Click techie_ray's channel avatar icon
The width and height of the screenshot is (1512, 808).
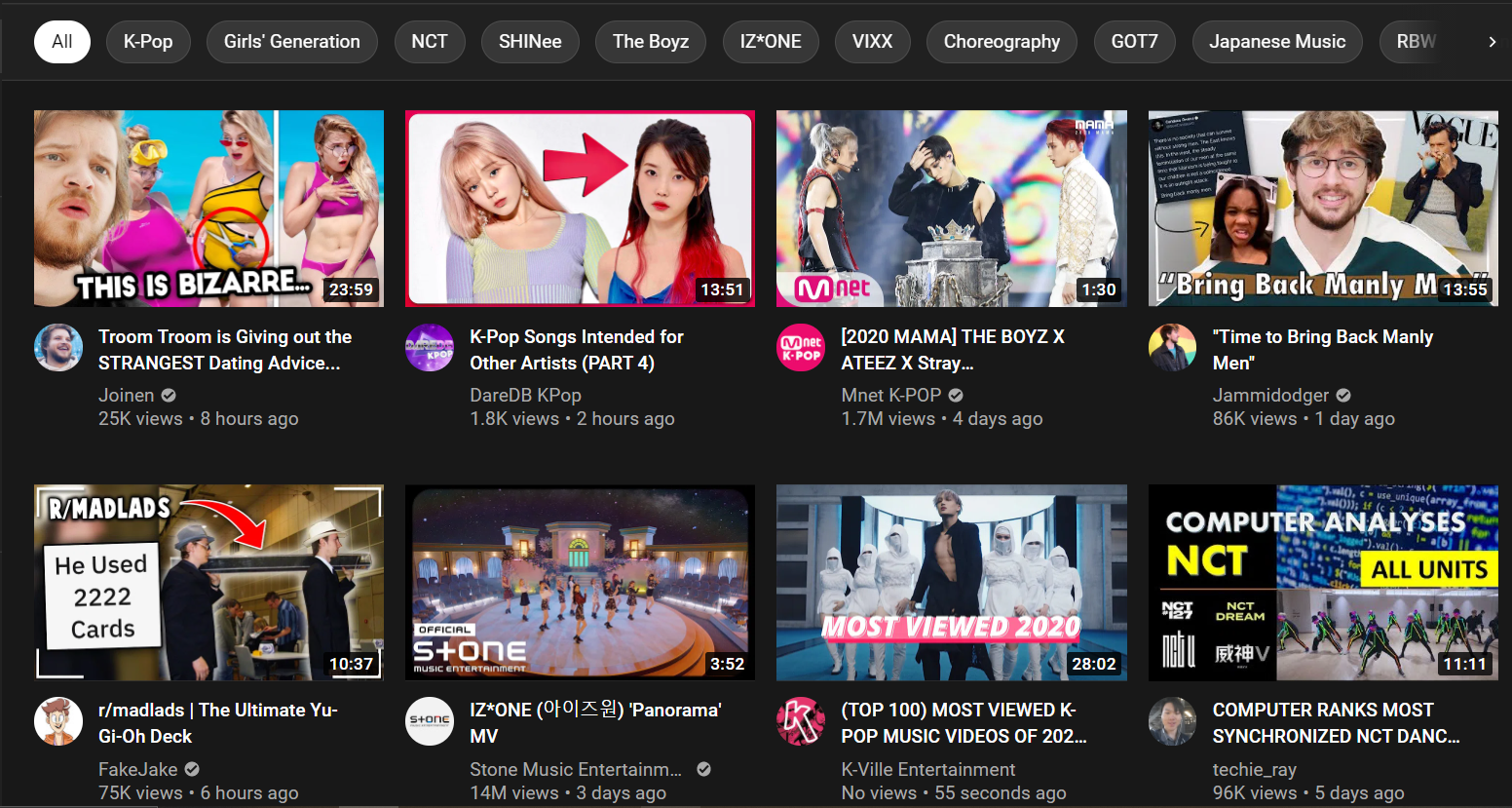1172,721
